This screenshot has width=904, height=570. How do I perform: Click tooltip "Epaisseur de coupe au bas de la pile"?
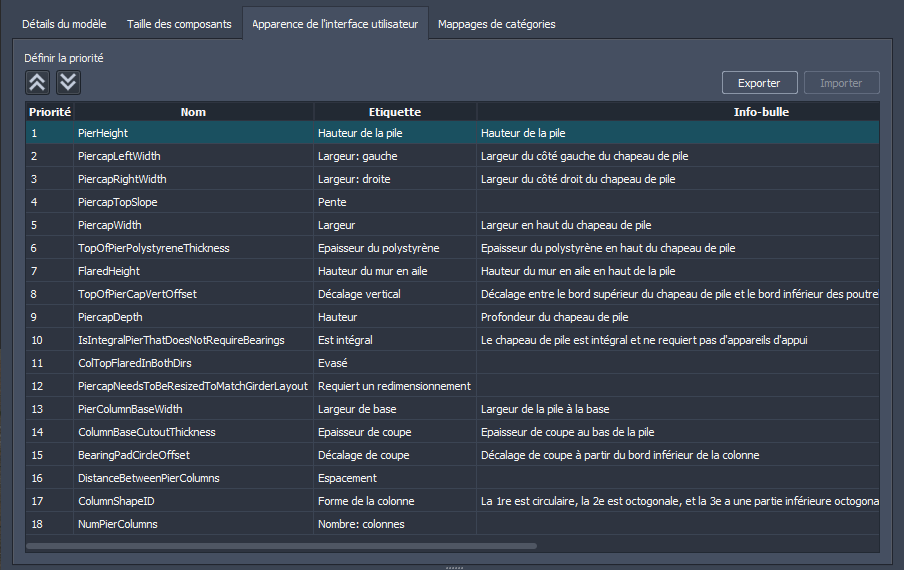678,432
